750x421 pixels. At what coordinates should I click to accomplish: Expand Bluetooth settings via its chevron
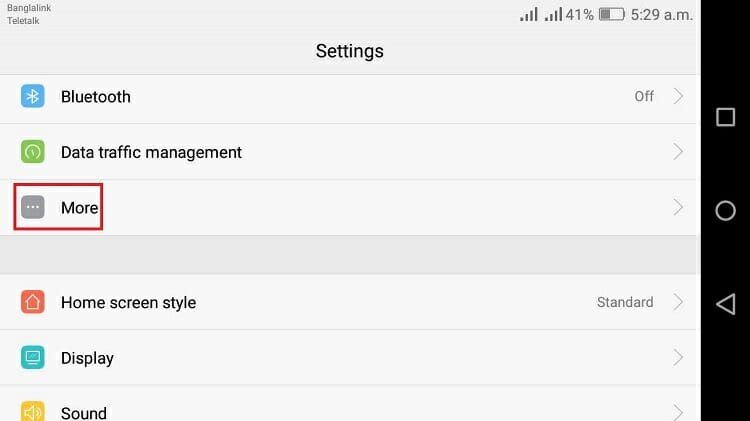[678, 96]
